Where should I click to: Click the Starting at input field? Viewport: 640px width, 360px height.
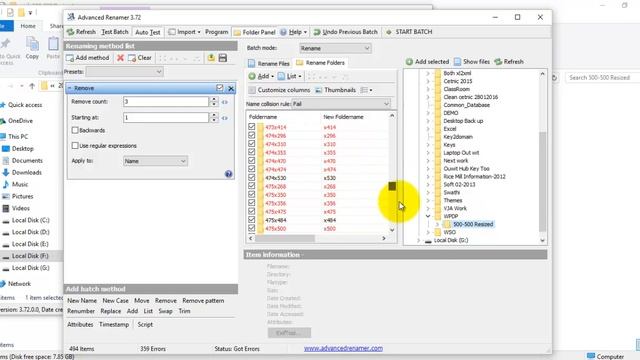pos(166,118)
